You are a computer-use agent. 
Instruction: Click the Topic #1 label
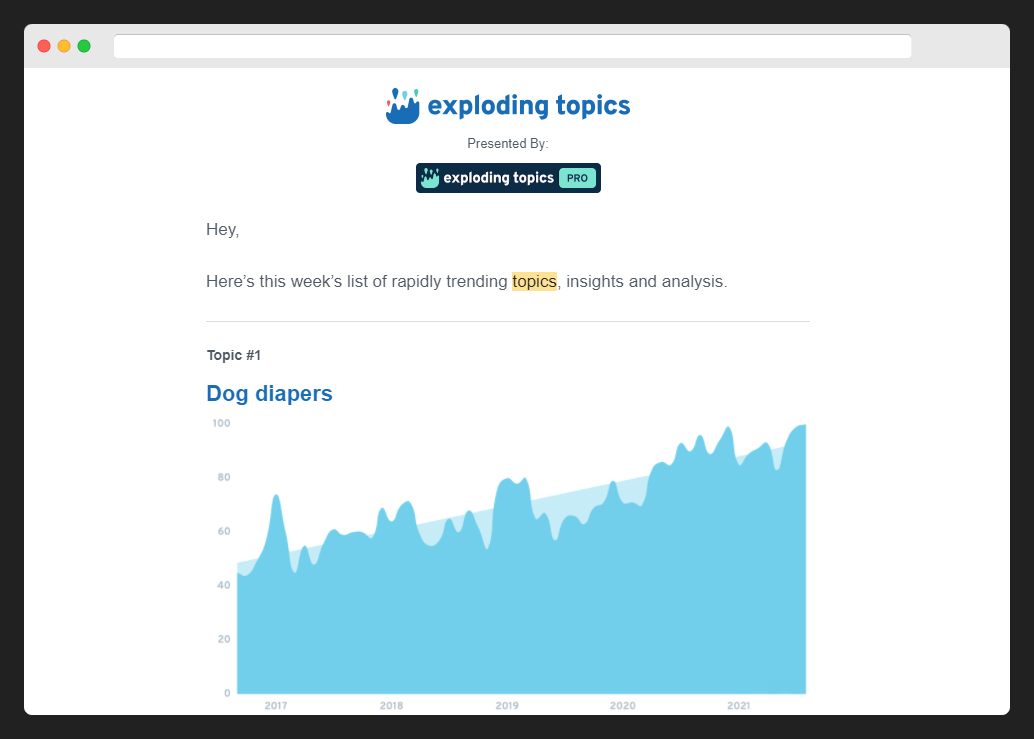[233, 355]
